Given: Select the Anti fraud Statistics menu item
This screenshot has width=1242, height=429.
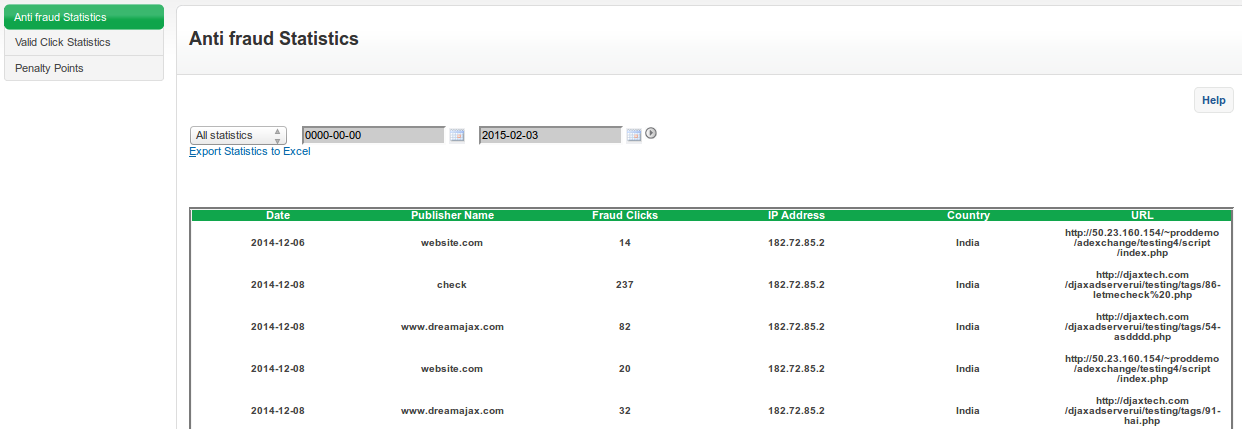Looking at the screenshot, I should tap(84, 17).
